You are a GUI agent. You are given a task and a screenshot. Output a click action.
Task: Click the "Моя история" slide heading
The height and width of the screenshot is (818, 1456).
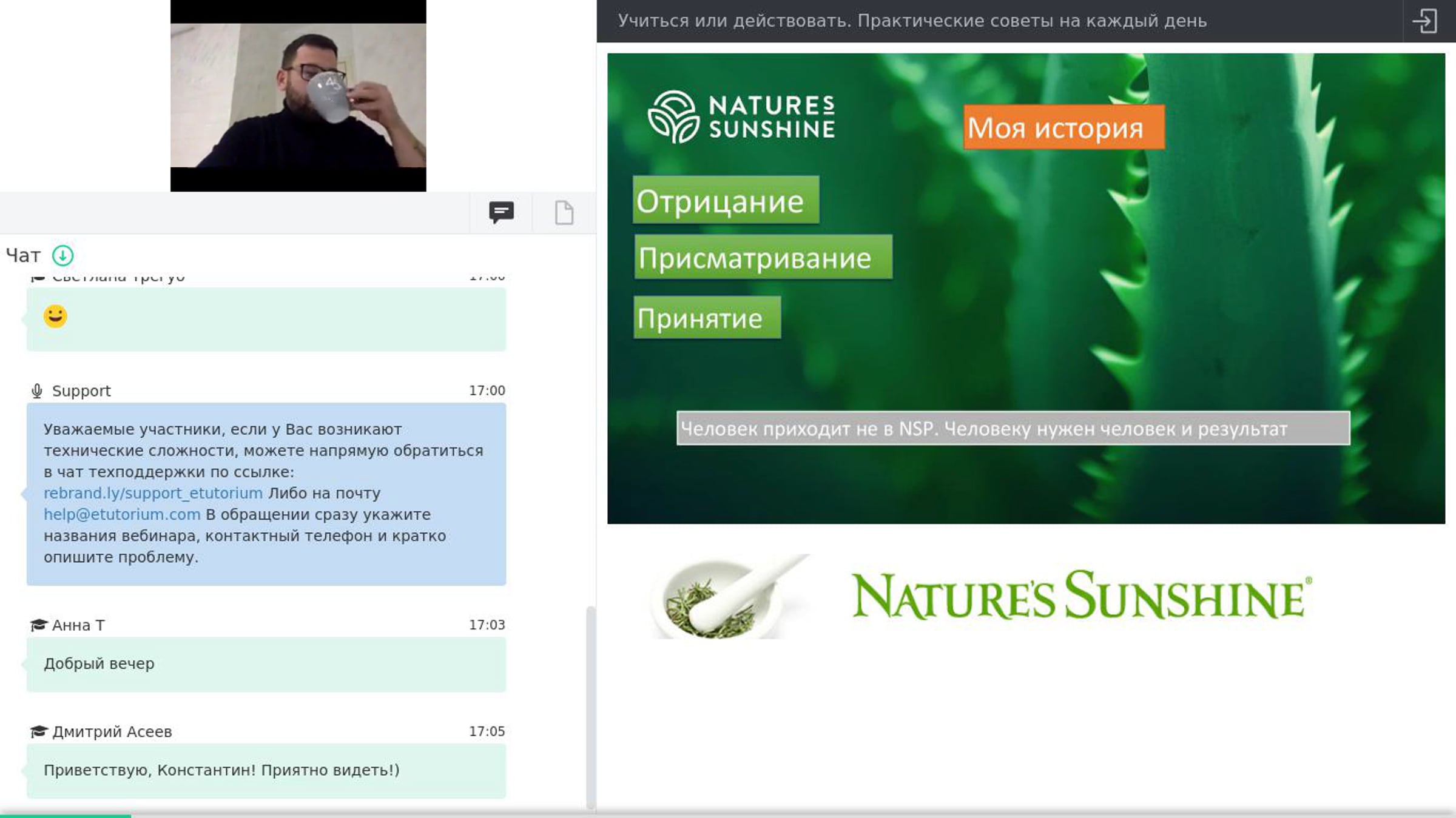[x=1064, y=127]
